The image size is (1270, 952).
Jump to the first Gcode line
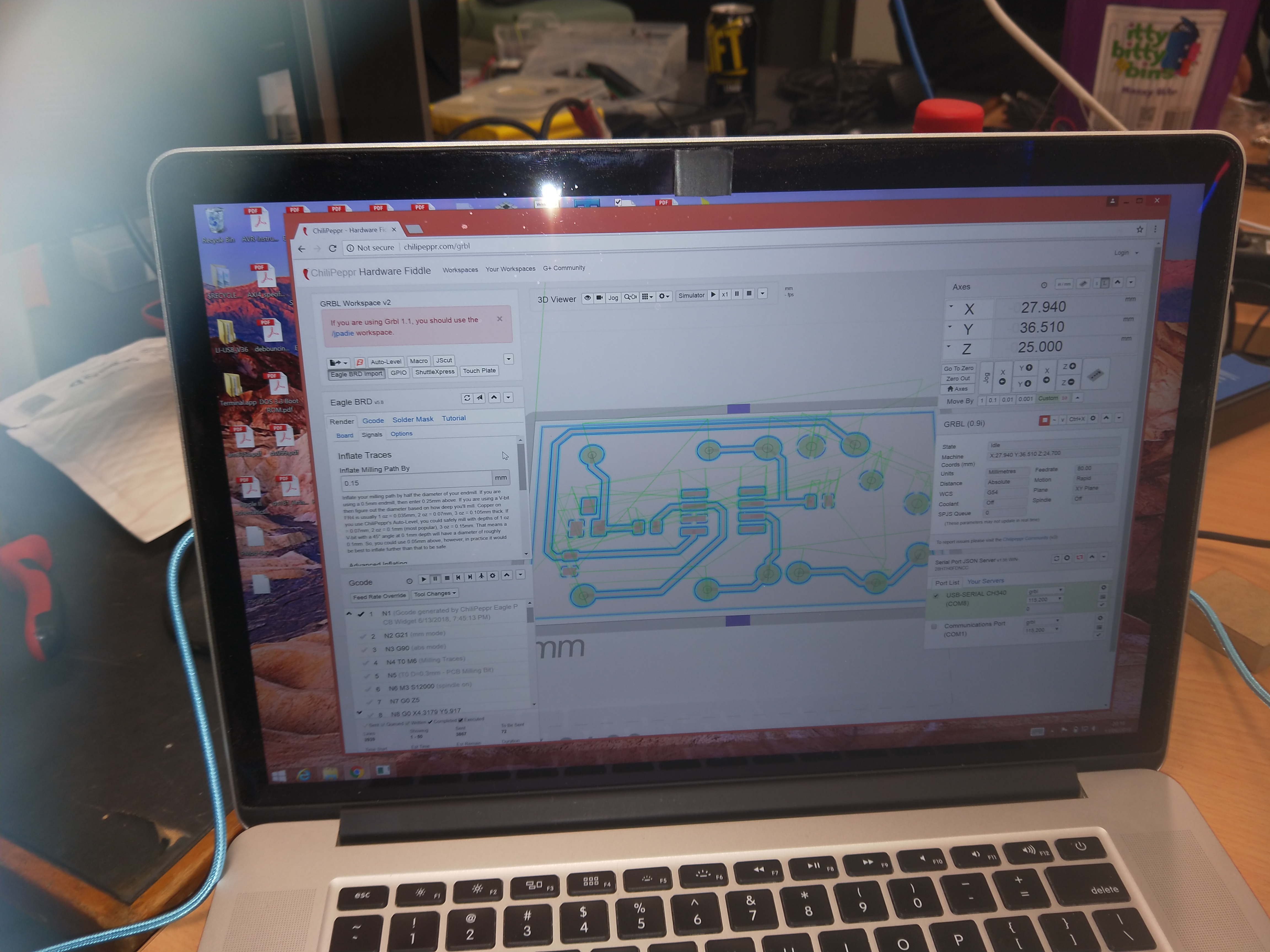[458, 577]
